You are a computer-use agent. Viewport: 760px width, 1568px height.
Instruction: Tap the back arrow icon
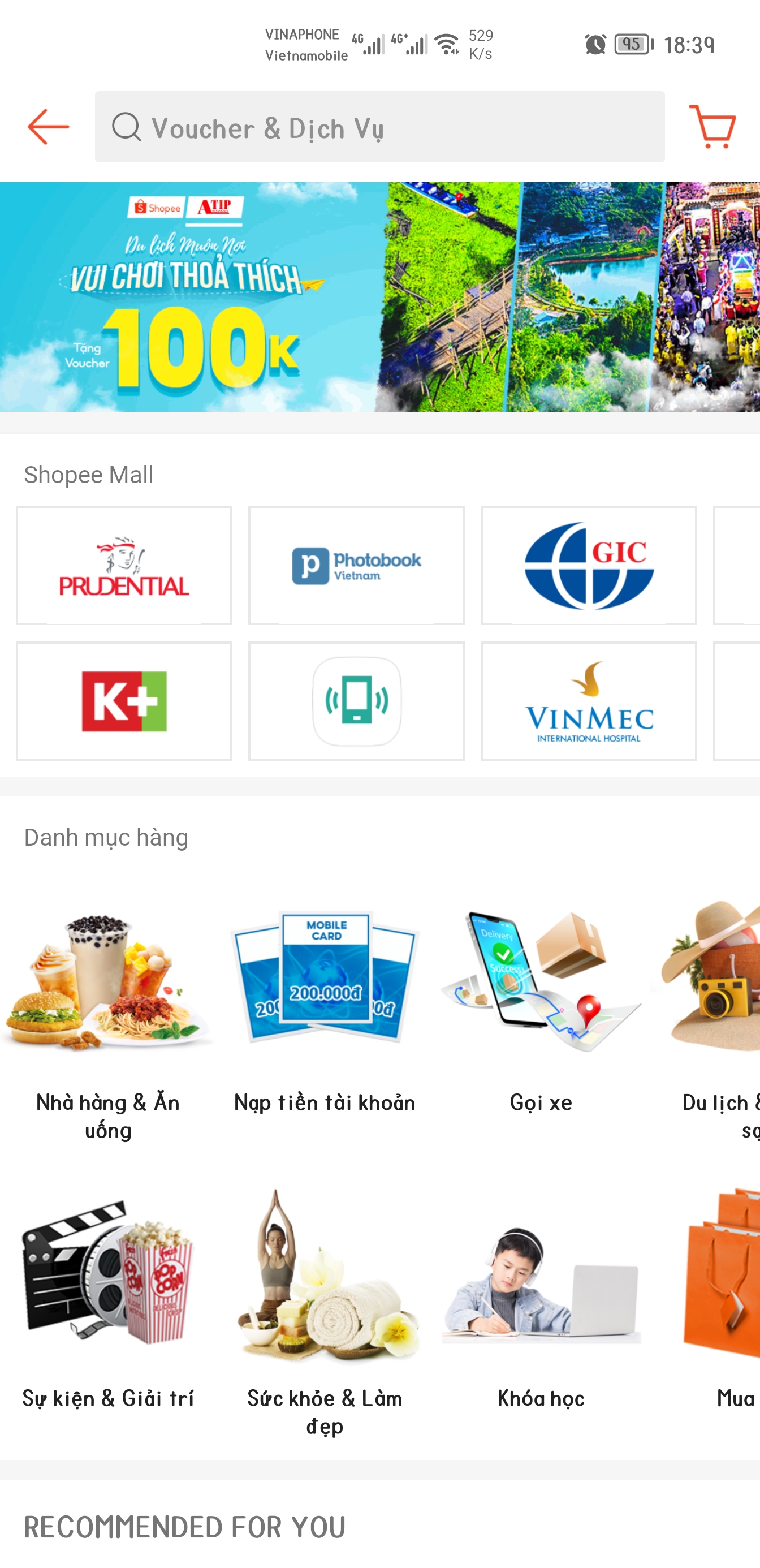[48, 127]
